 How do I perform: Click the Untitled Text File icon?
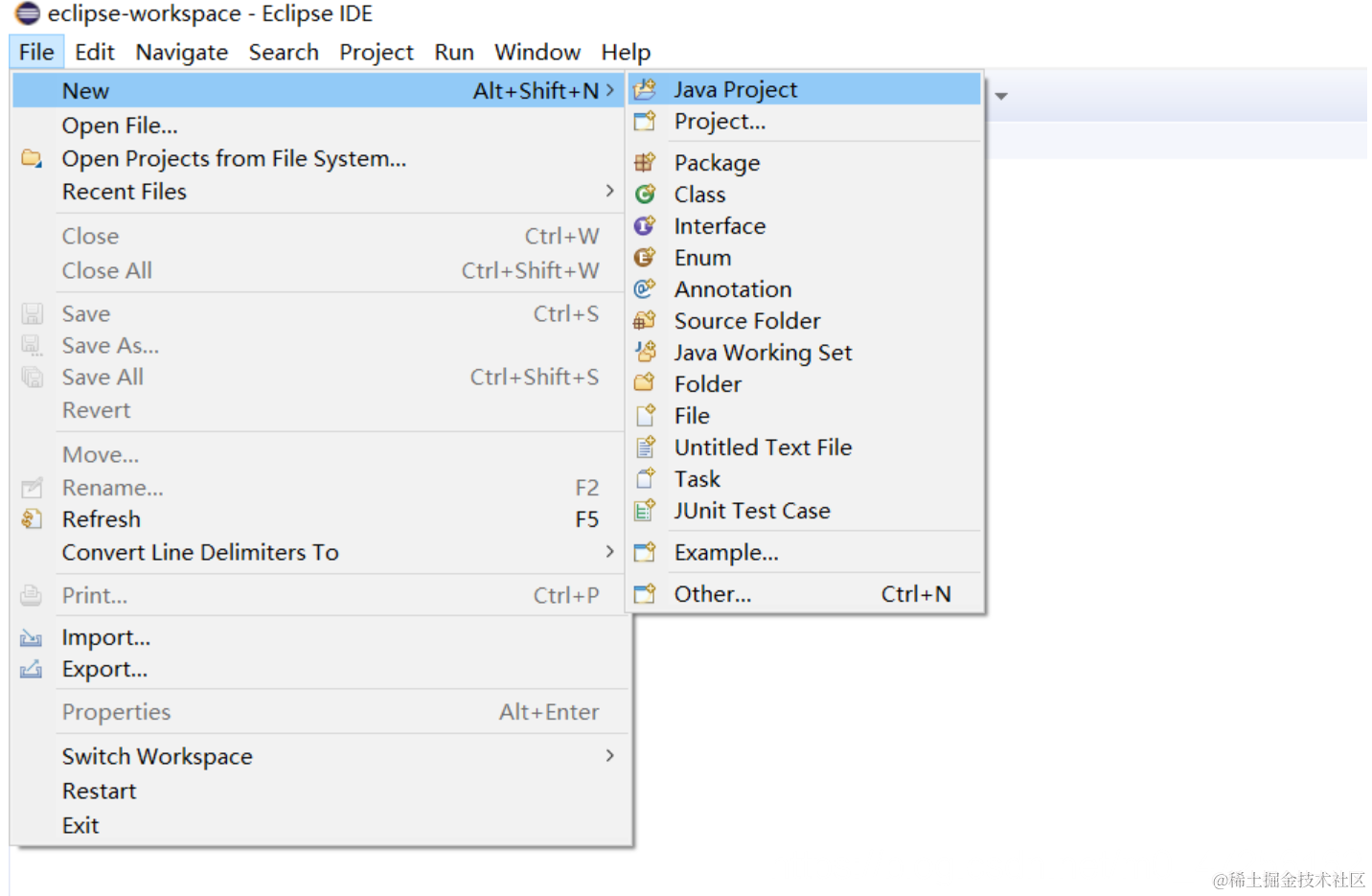point(645,447)
